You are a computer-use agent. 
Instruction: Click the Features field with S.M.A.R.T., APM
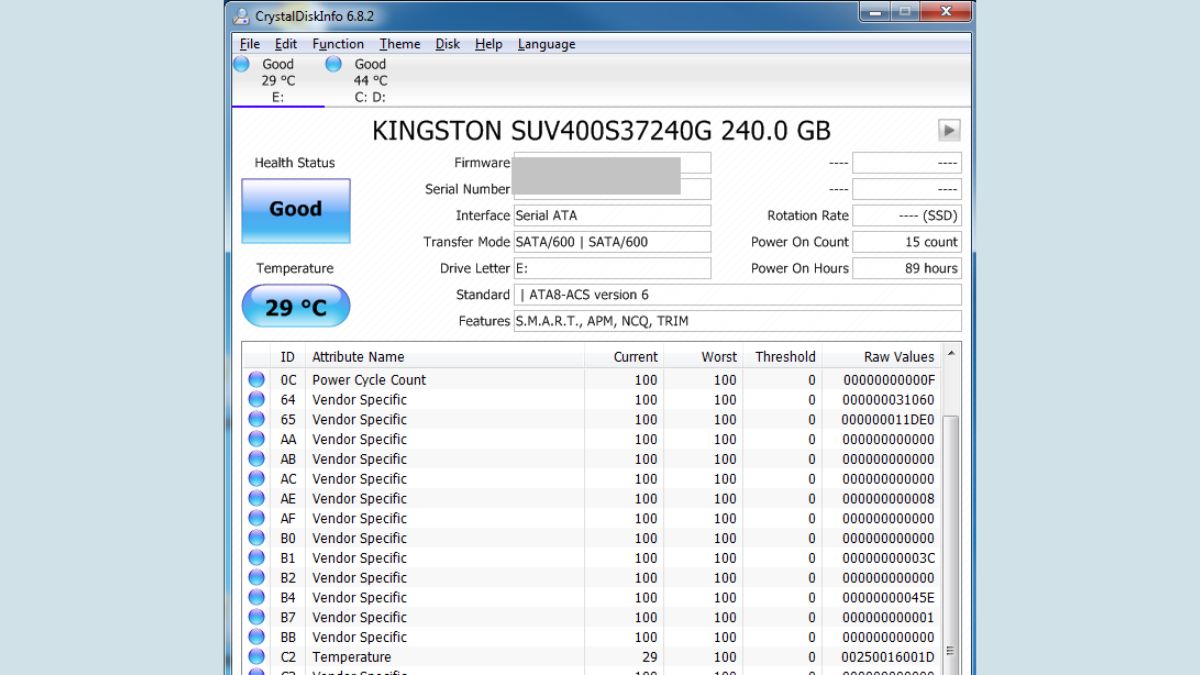point(737,321)
